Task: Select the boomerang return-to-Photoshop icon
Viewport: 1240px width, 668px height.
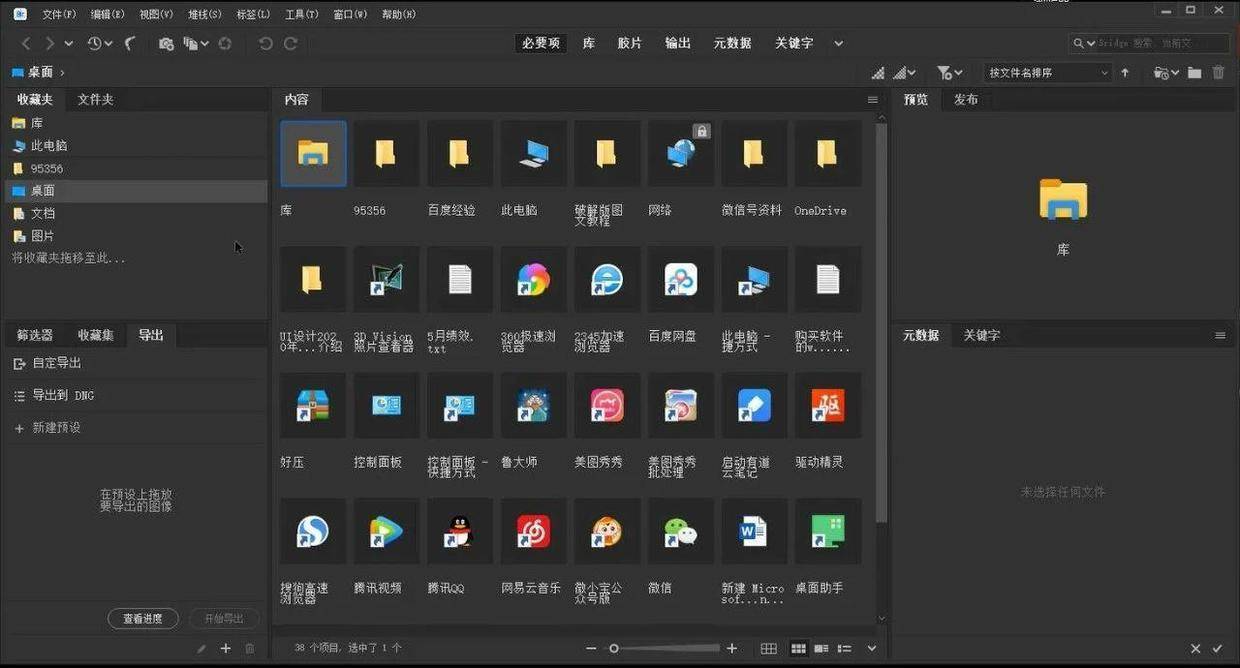Action: [130, 43]
